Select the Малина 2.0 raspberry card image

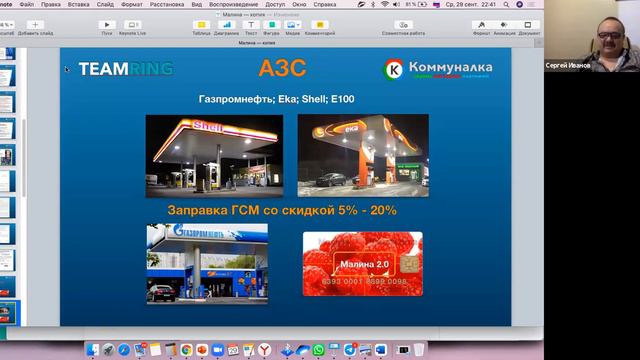point(363,264)
